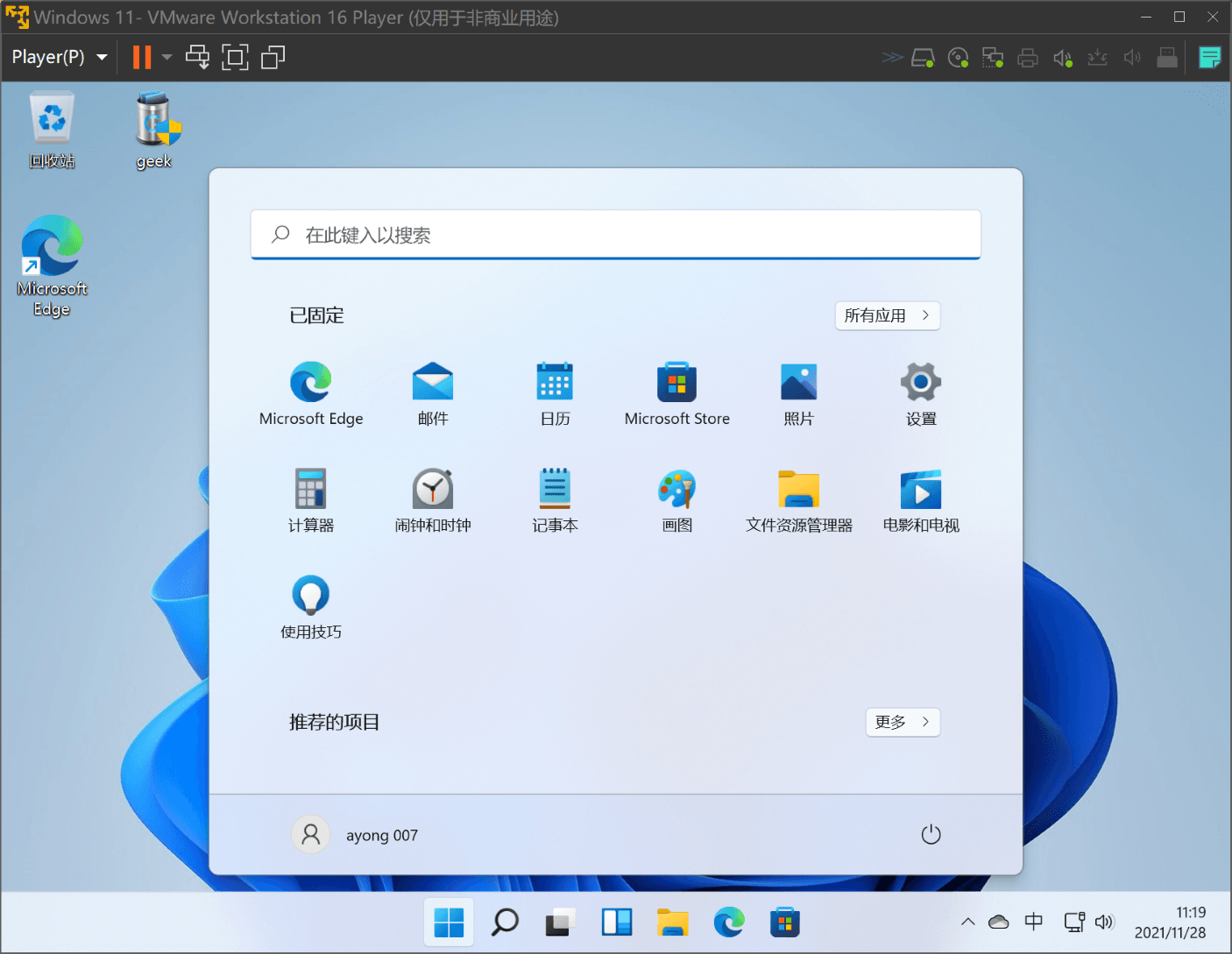Send Ctrl+Alt+Del to the VM

[197, 57]
